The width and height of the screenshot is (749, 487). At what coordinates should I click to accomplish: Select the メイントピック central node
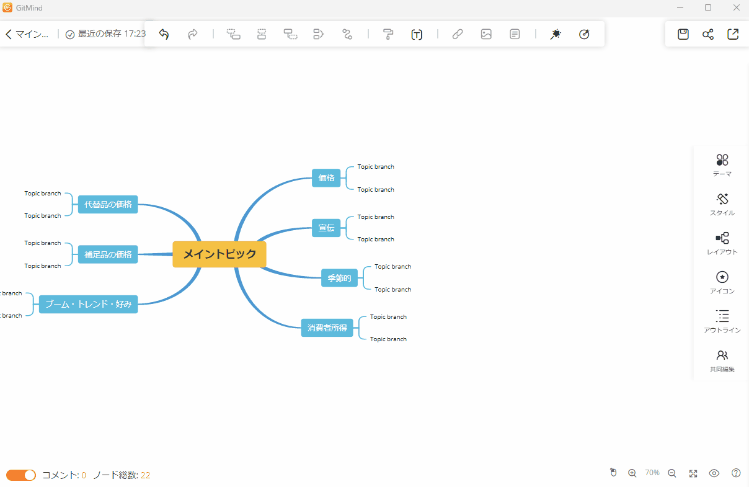(x=219, y=254)
